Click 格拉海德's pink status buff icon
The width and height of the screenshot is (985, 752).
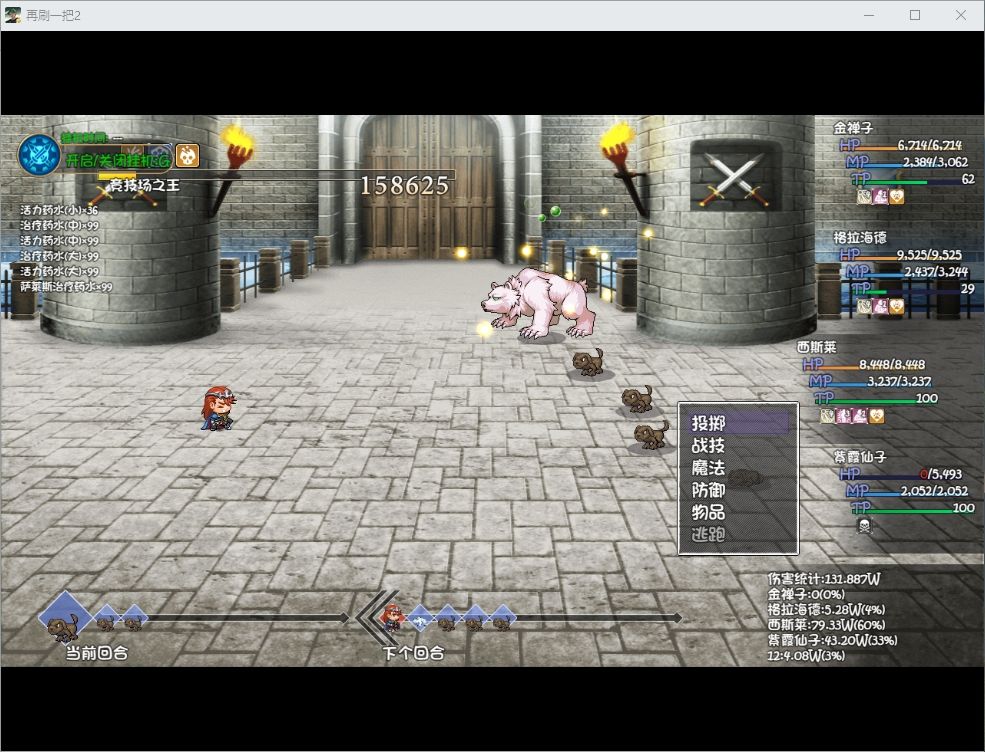[x=880, y=306]
